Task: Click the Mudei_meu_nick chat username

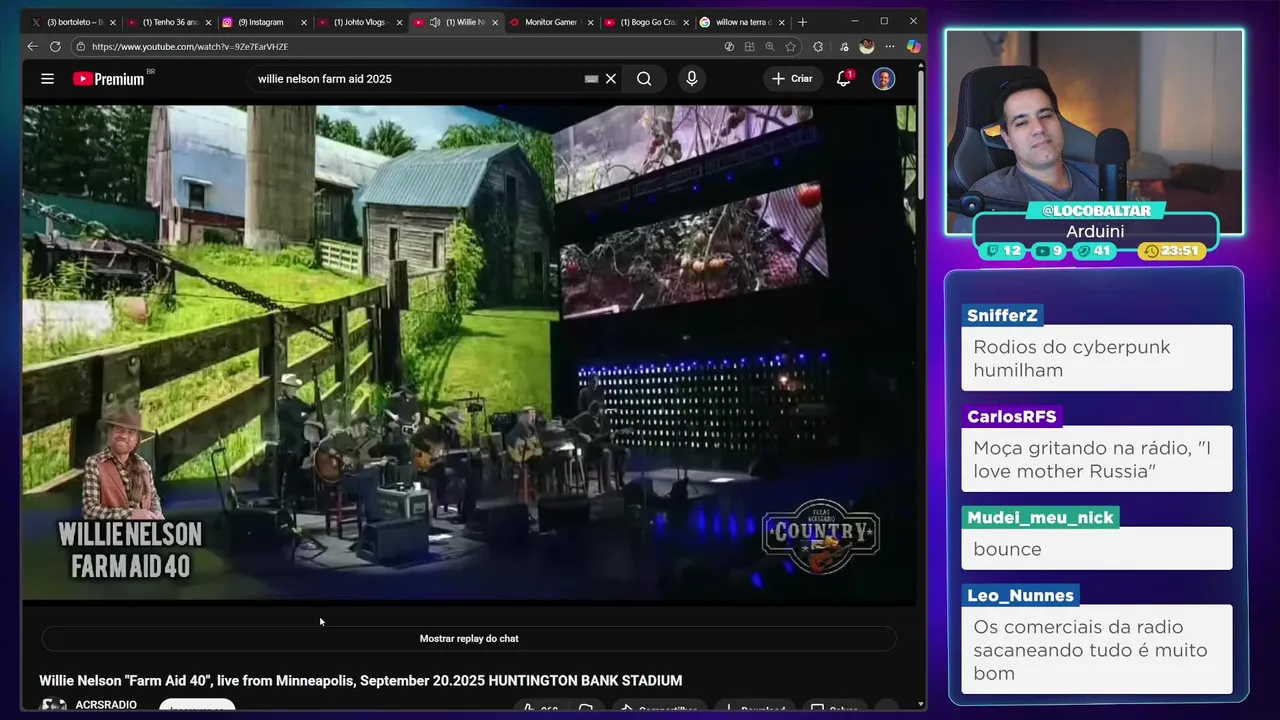Action: point(1040,517)
